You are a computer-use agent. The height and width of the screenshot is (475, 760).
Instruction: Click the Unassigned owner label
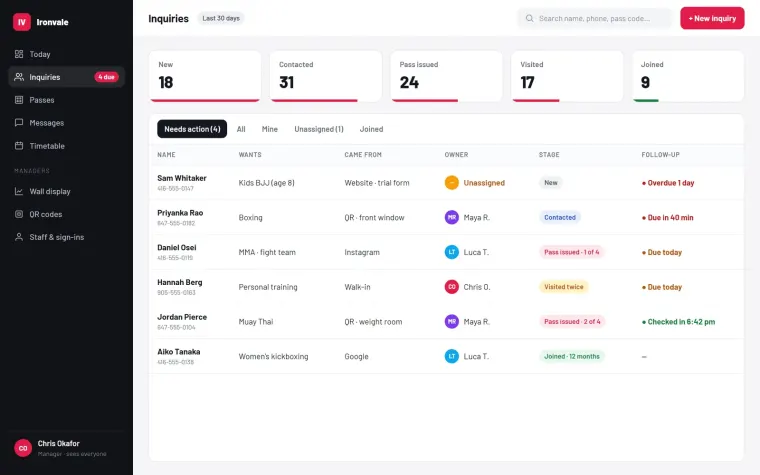point(484,183)
